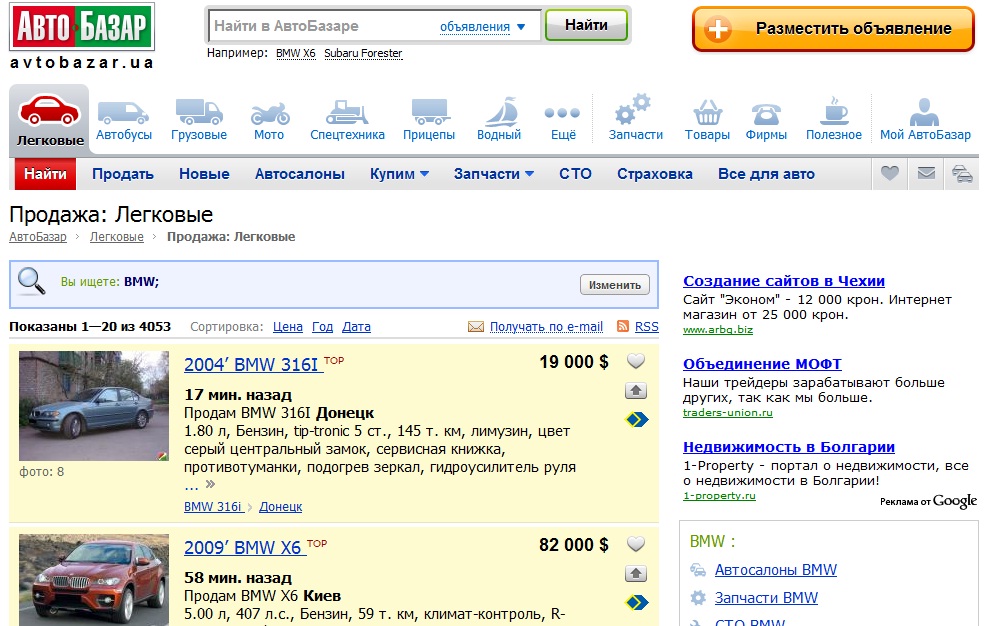This screenshot has width=985, height=626.
Task: Click the BMW 316i model link
Action: click(x=212, y=507)
